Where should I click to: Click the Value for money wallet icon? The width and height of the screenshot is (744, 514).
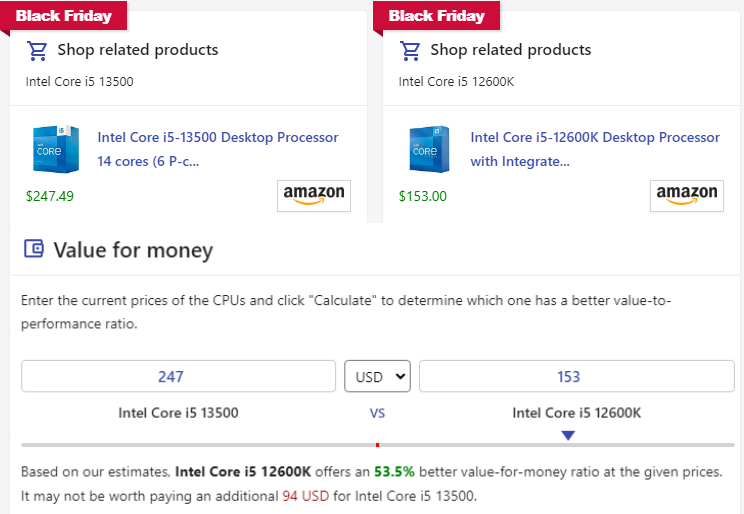point(34,249)
